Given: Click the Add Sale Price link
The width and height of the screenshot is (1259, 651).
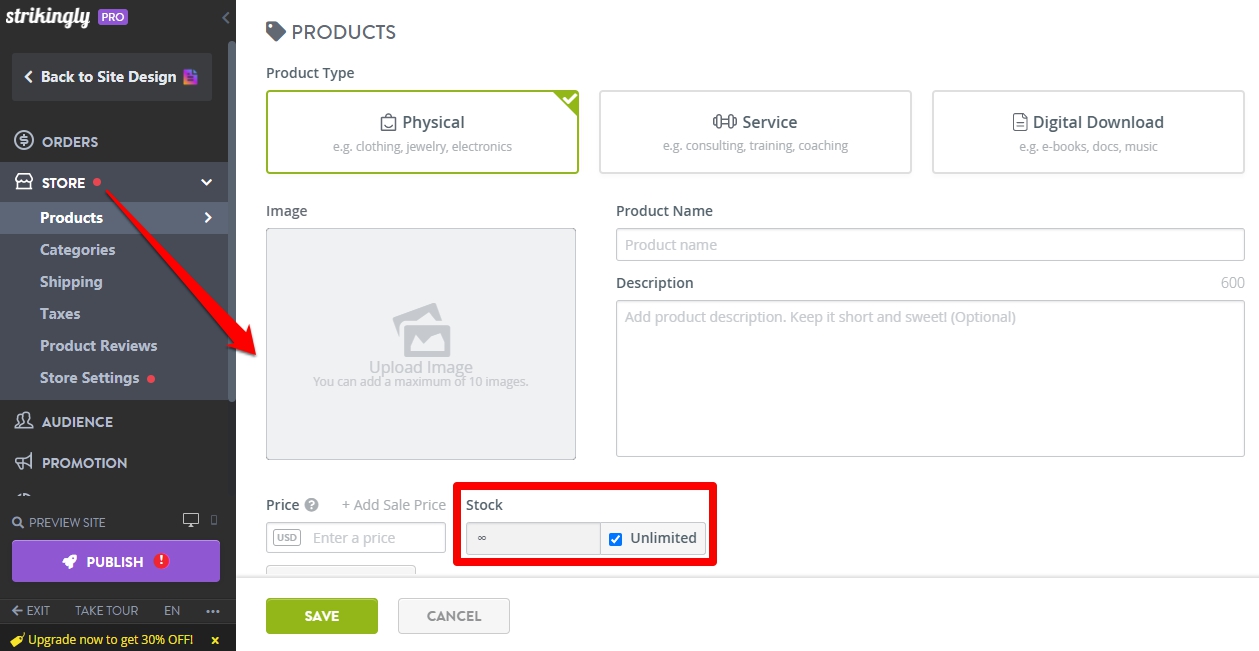Looking at the screenshot, I should point(394,505).
